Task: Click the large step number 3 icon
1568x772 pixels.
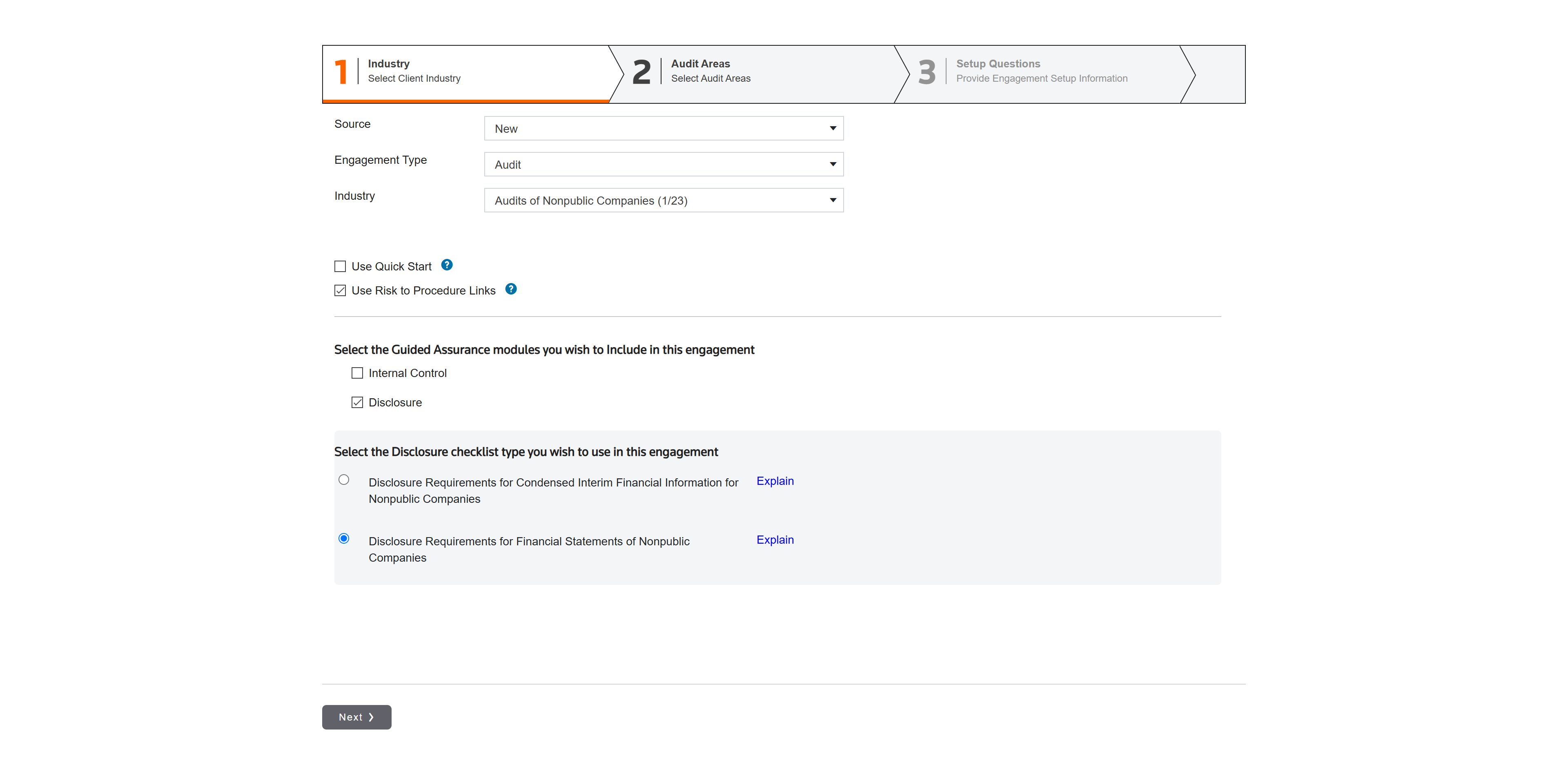Action: (927, 72)
